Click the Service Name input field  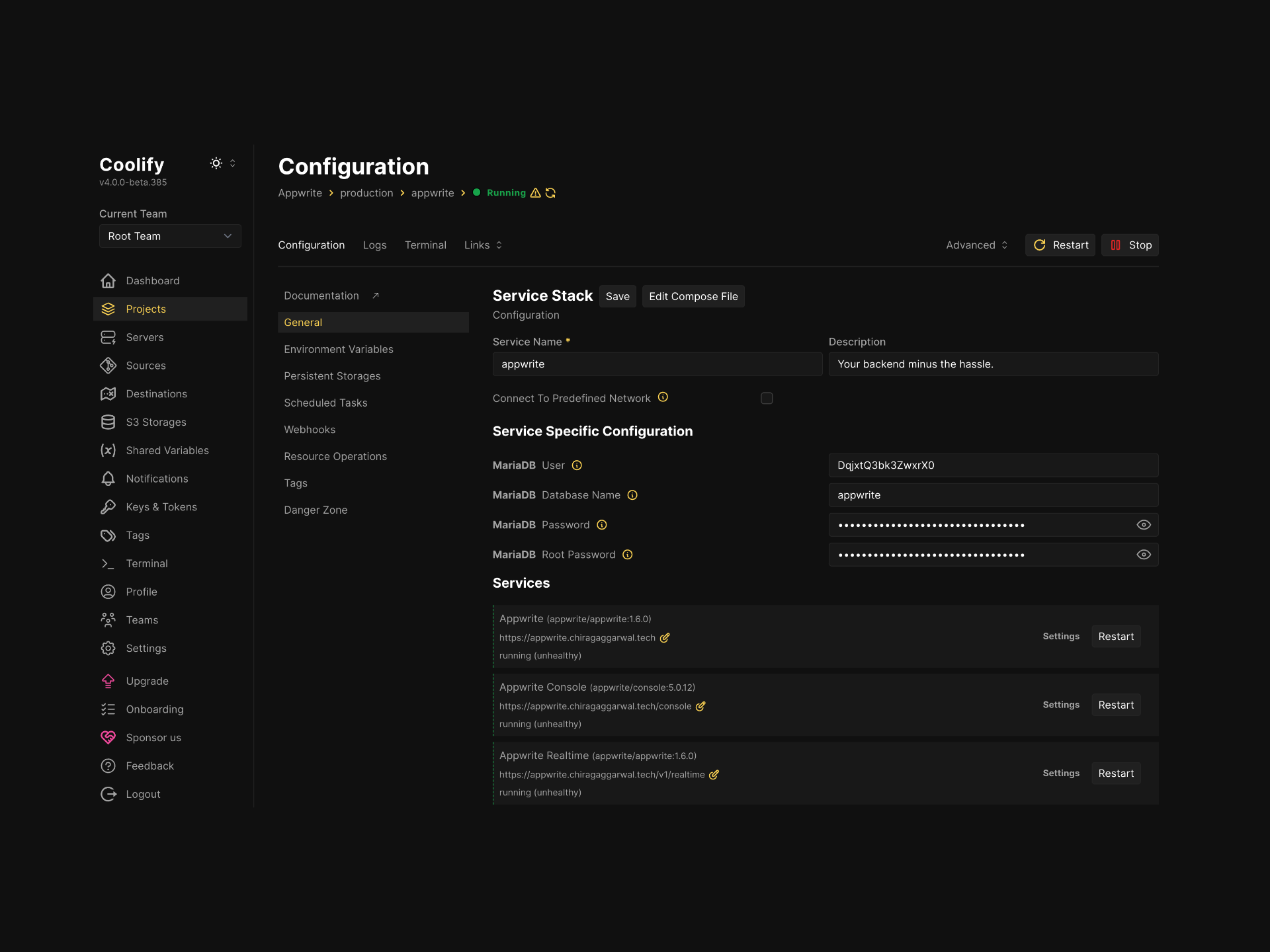[657, 364]
